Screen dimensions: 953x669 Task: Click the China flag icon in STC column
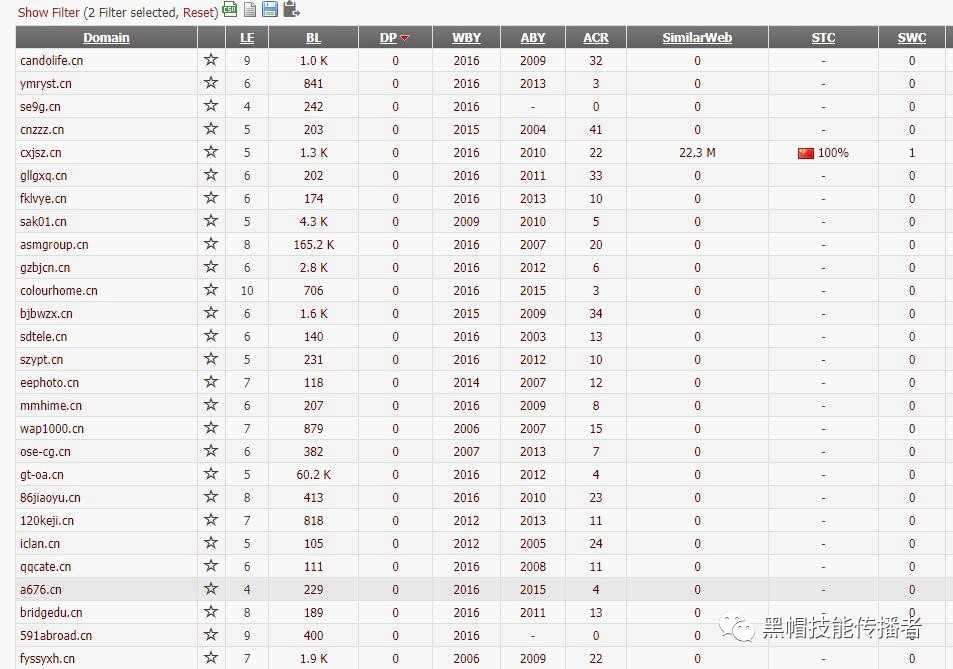click(806, 153)
